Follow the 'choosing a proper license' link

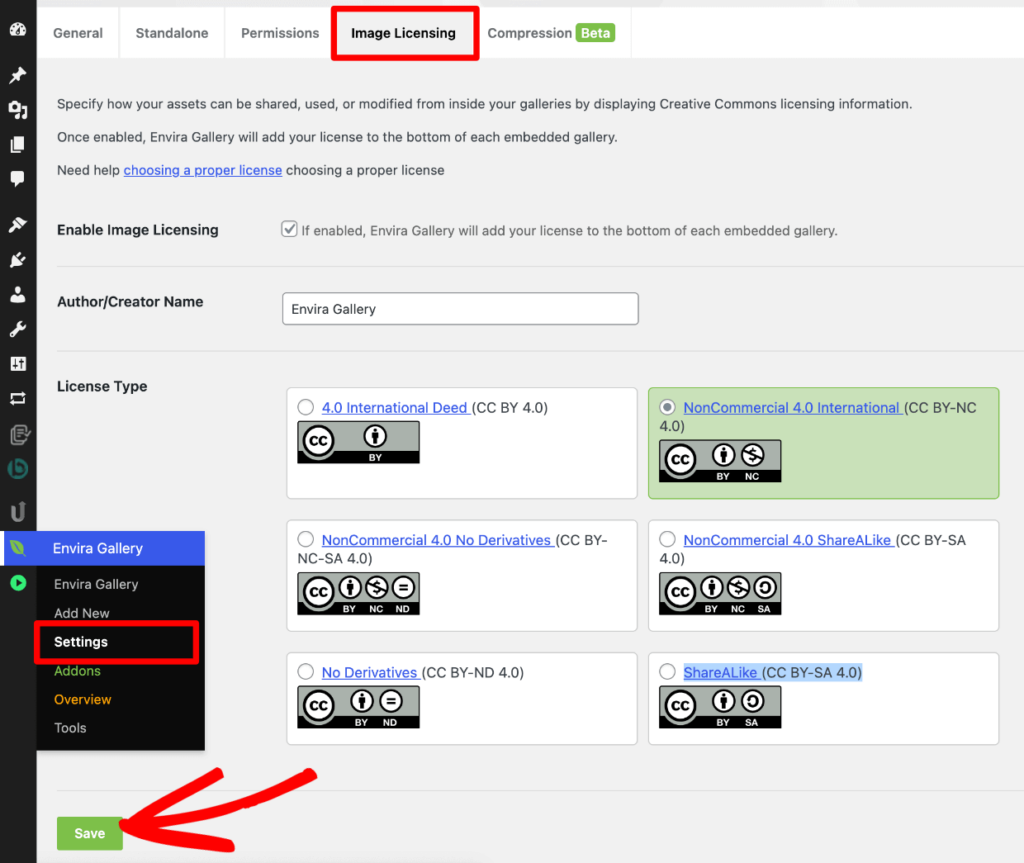pyautogui.click(x=202, y=170)
